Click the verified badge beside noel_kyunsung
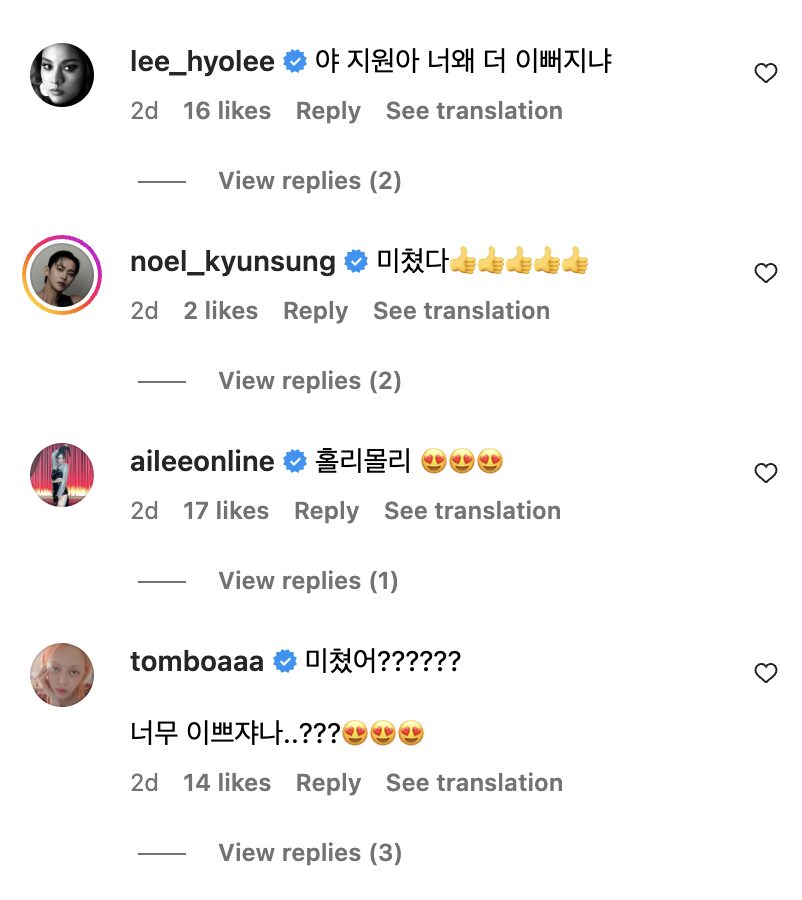The image size is (802, 900). coord(356,262)
